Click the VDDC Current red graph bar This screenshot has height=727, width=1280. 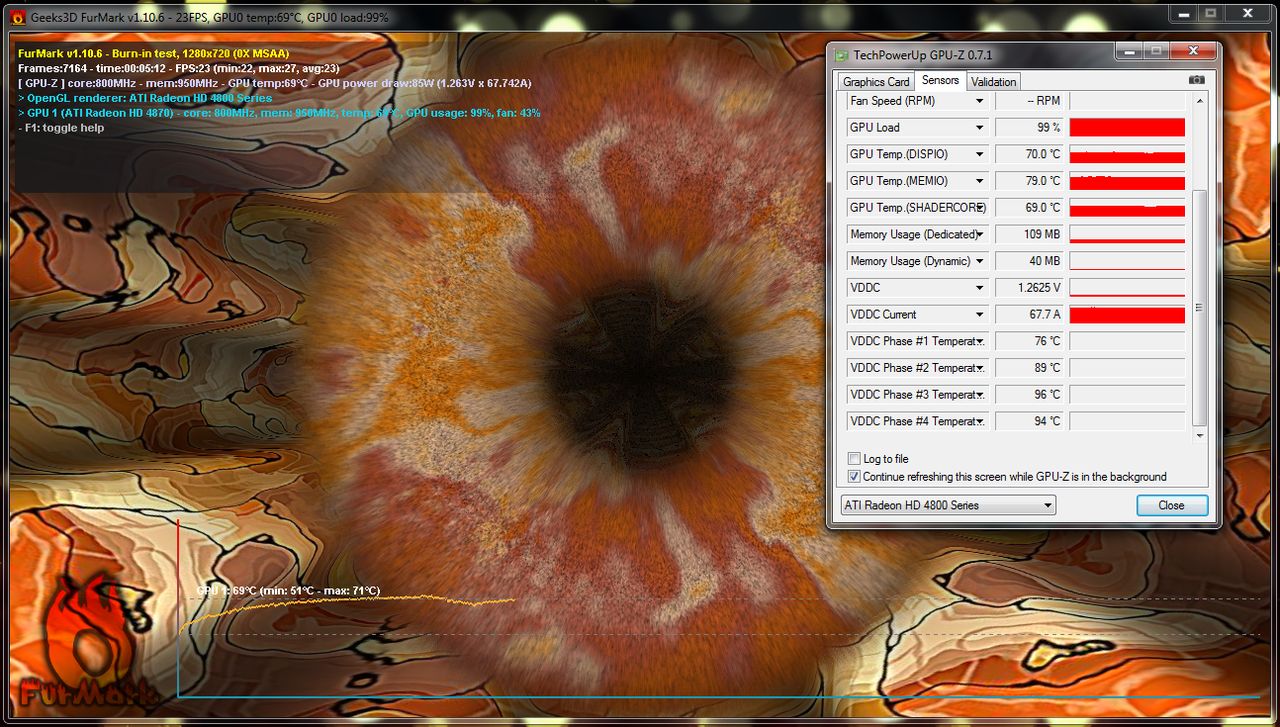pos(1127,315)
